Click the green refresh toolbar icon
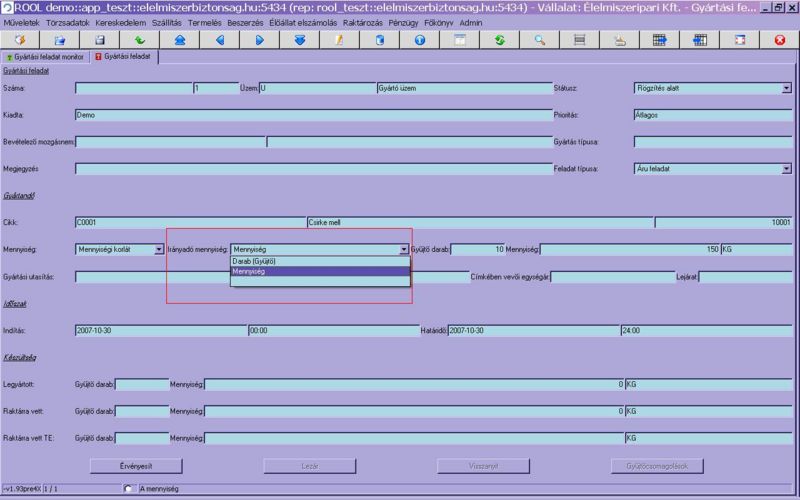Image resolution: width=800 pixels, height=500 pixels. 499,40
